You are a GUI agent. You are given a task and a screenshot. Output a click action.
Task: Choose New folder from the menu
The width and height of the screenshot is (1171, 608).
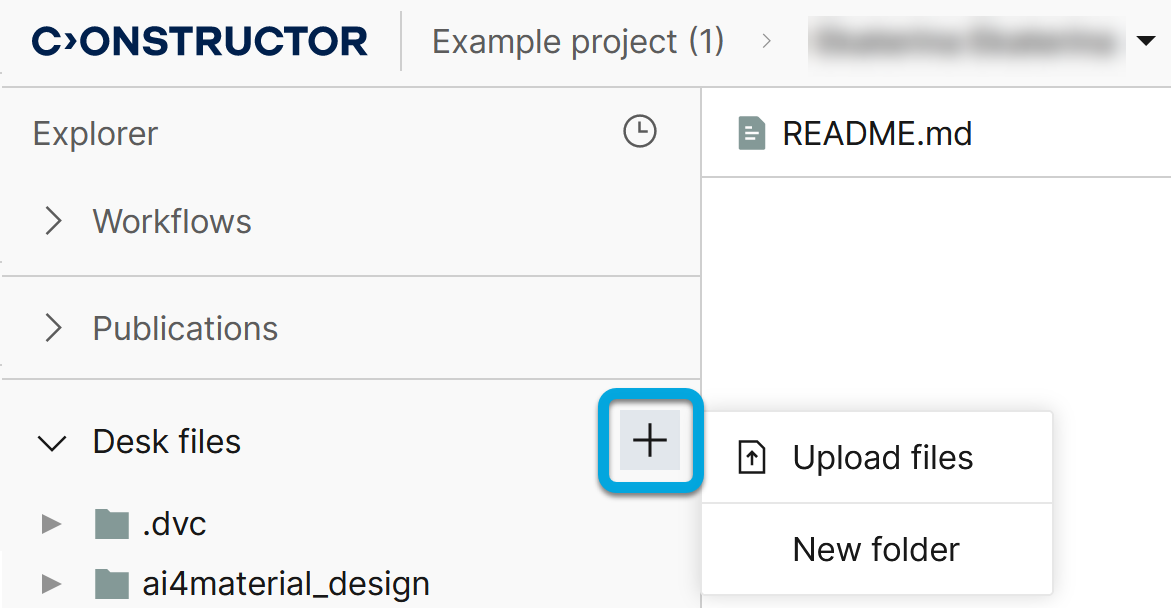876,549
